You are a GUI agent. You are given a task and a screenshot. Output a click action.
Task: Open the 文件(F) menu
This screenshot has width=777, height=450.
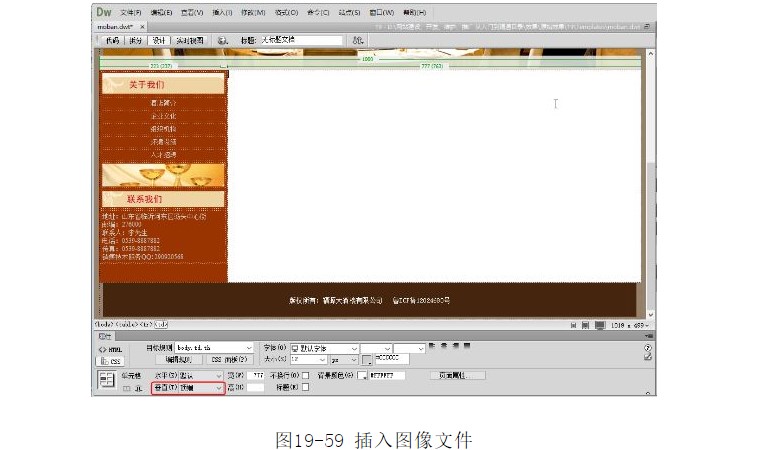click(131, 12)
